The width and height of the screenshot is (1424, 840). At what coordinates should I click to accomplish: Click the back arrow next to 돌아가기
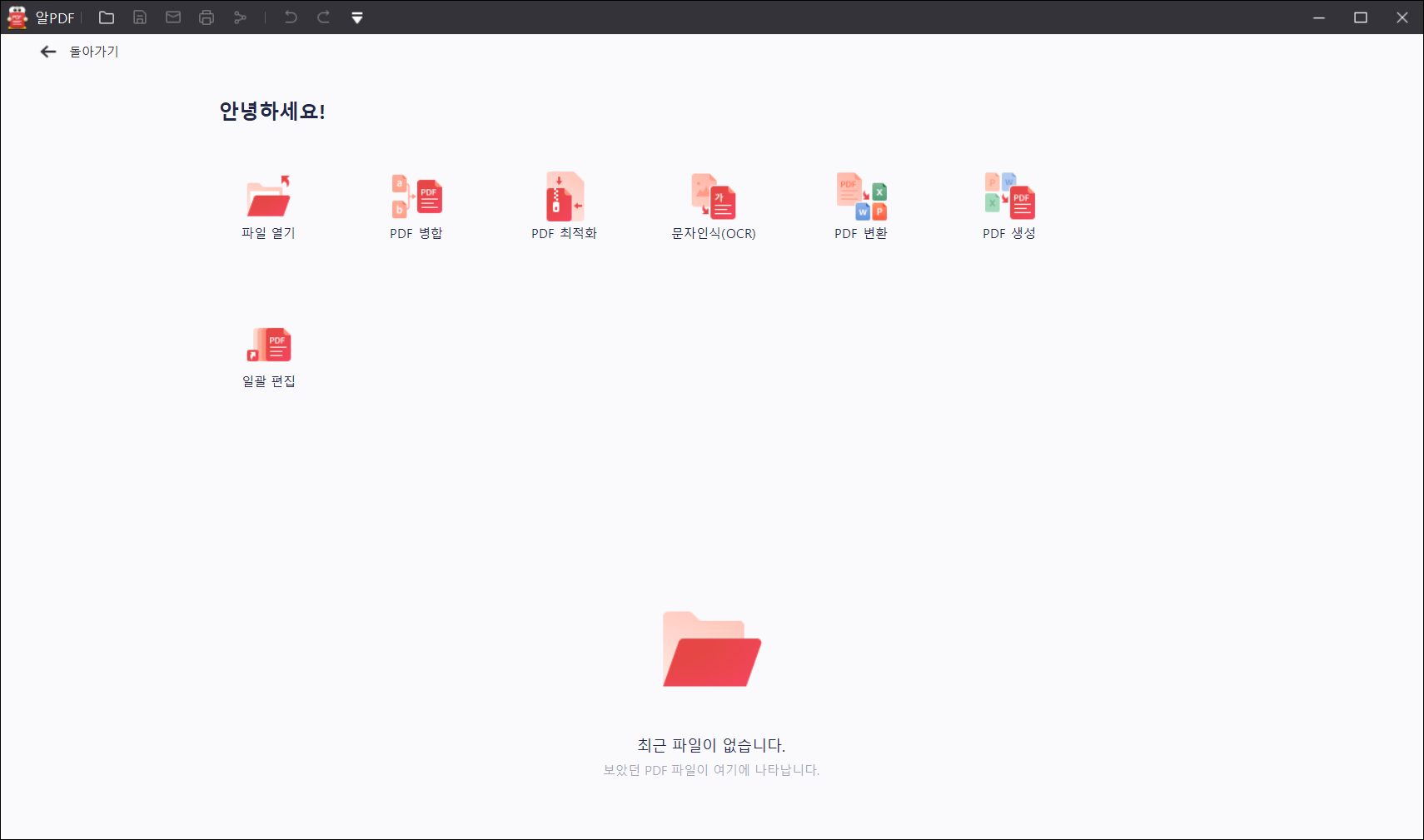[x=48, y=52]
